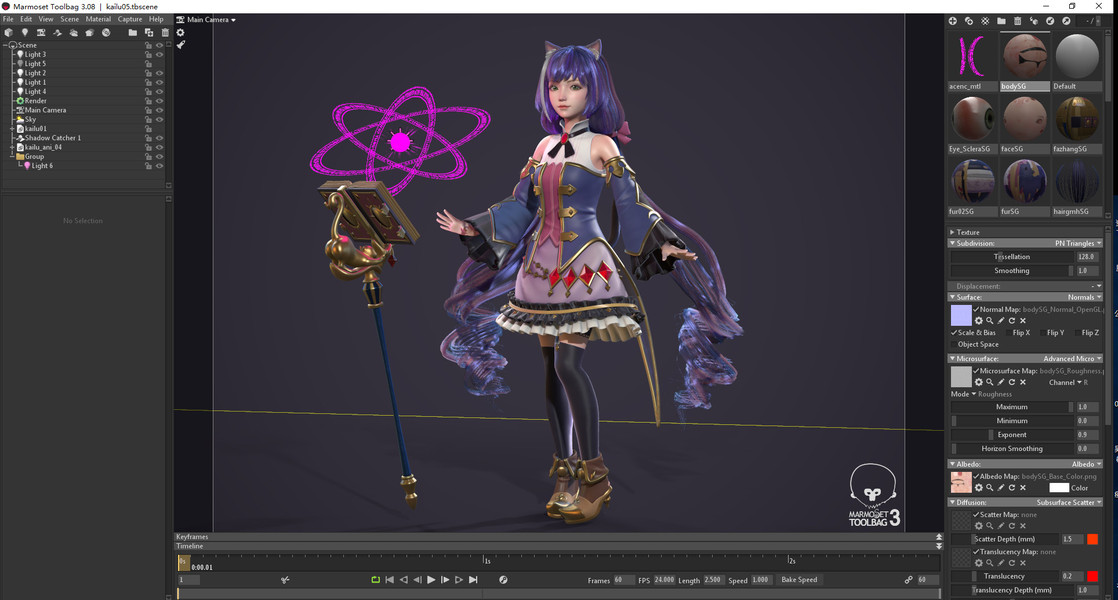Click the FPS input field

[x=664, y=580]
